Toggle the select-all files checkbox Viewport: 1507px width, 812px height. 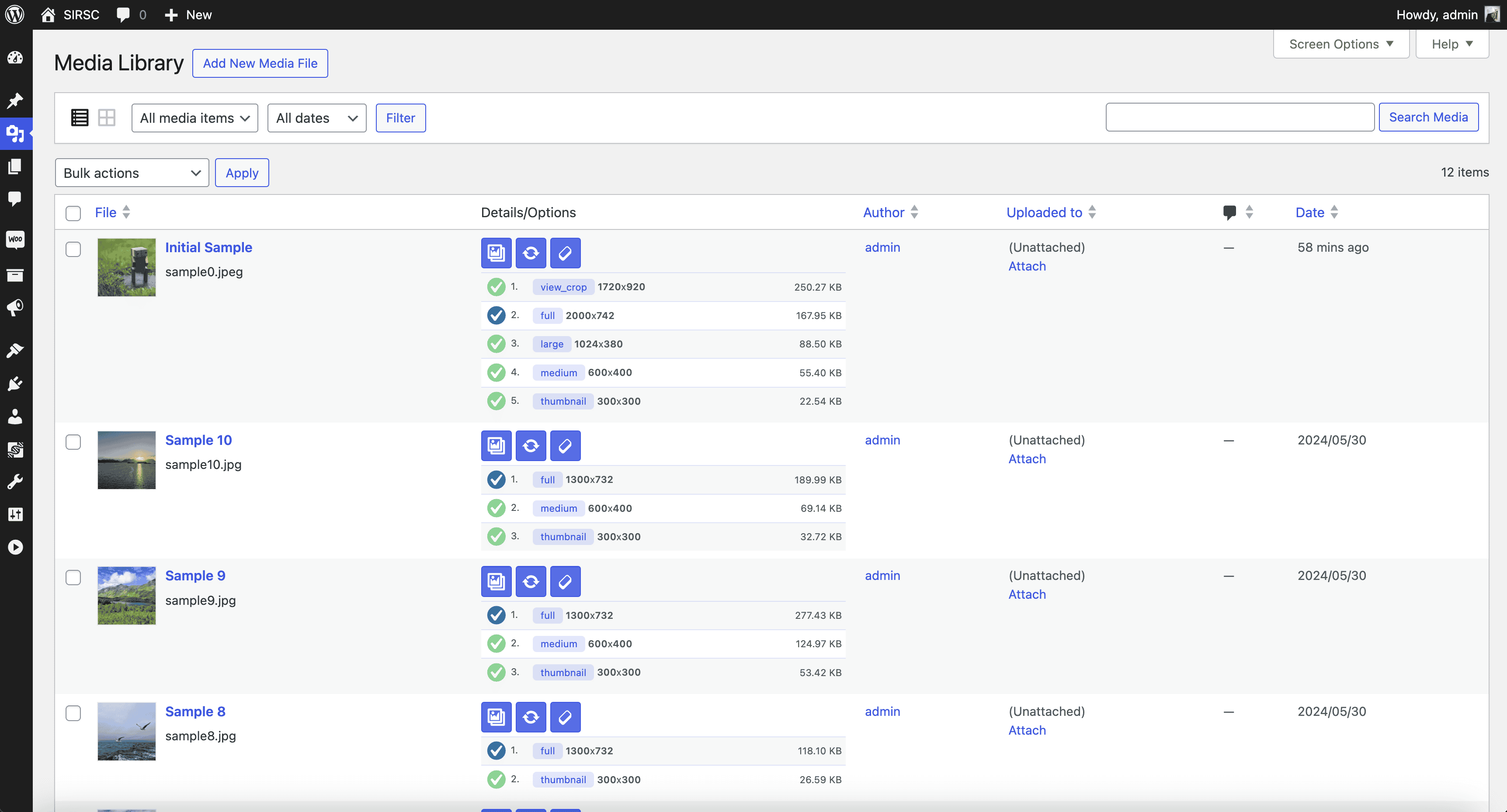click(x=73, y=211)
